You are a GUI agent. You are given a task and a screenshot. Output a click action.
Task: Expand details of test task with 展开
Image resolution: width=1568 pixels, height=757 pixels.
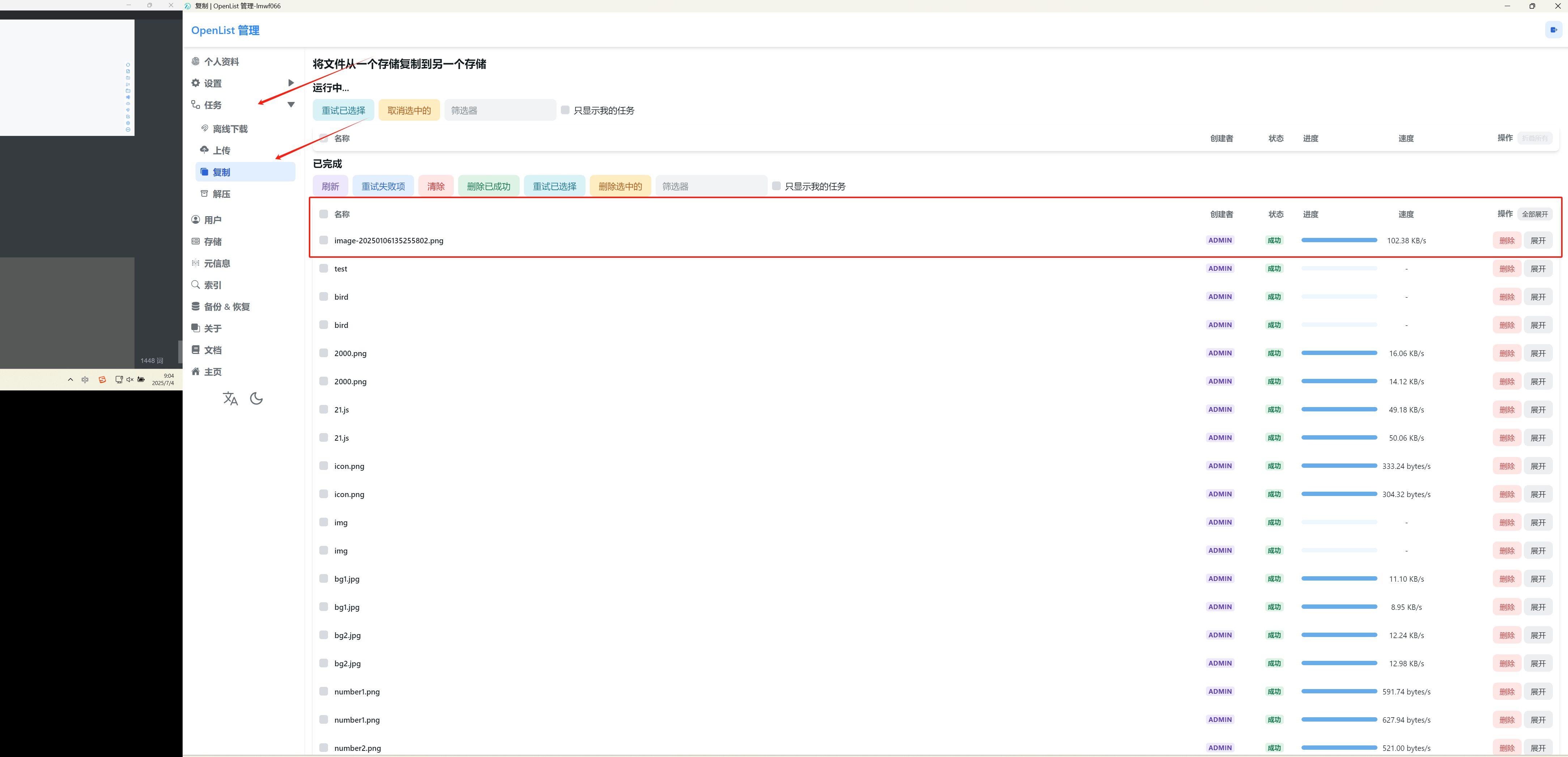(x=1538, y=268)
